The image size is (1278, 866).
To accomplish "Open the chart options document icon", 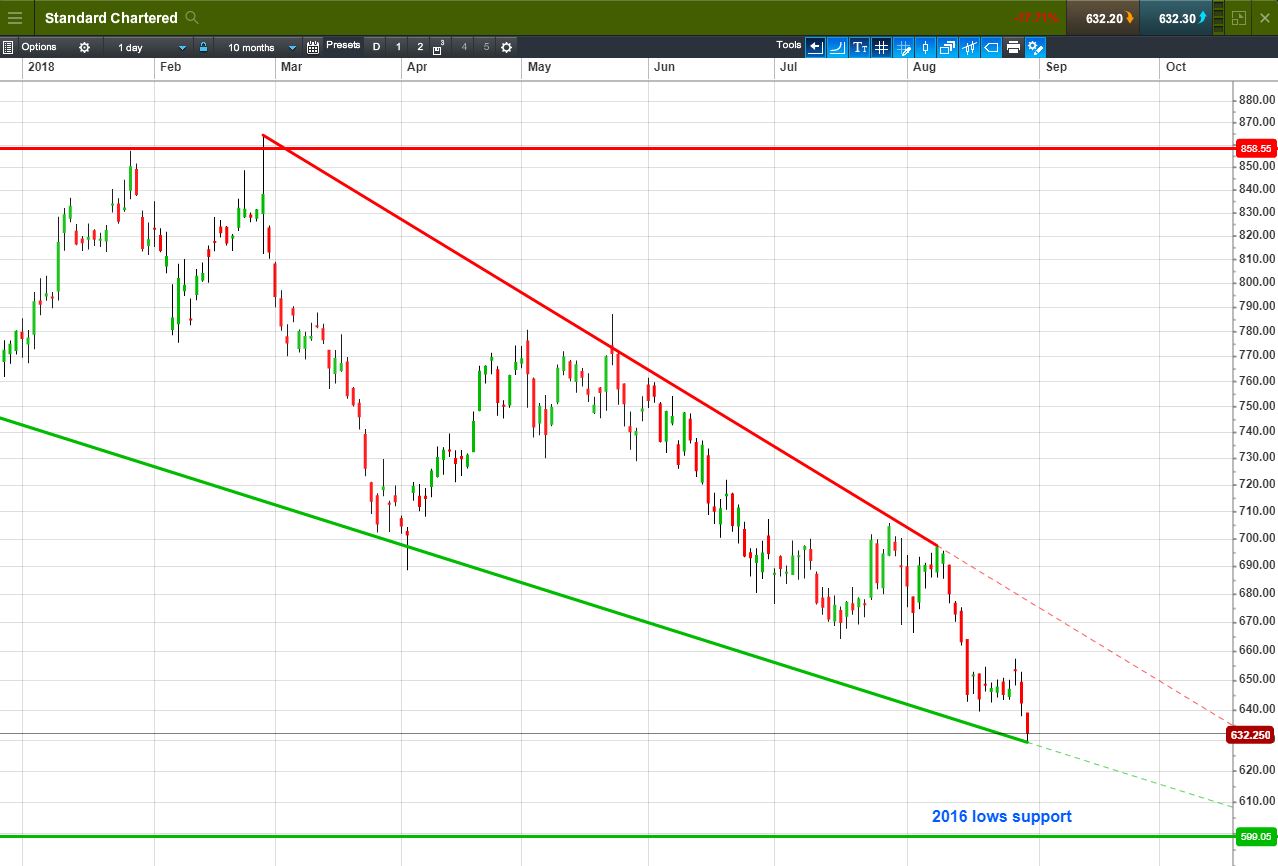I will pos(8,47).
